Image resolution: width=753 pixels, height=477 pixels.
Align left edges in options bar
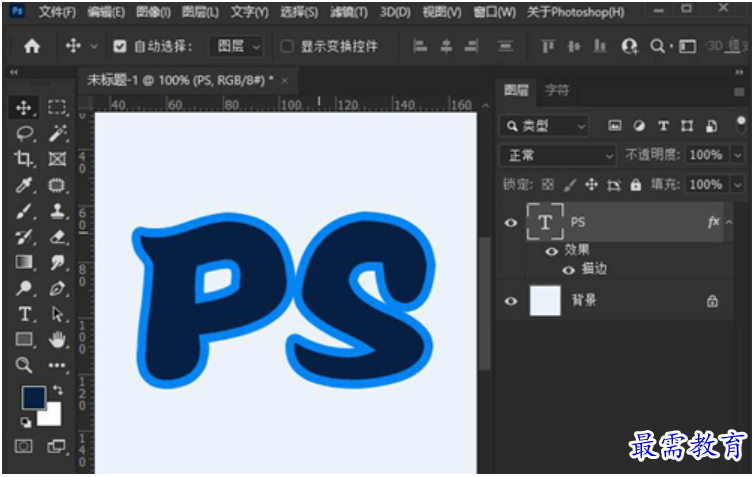(420, 46)
